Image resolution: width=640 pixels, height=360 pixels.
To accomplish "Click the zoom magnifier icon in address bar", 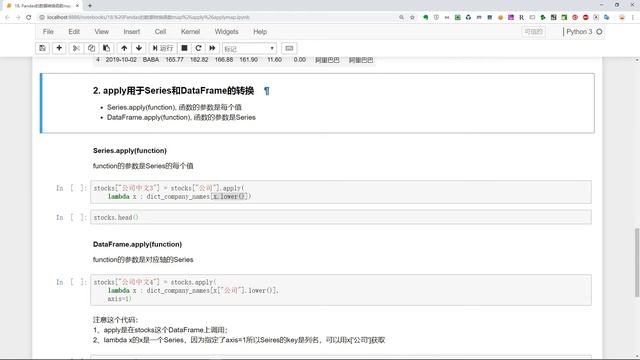I will 401,17.
